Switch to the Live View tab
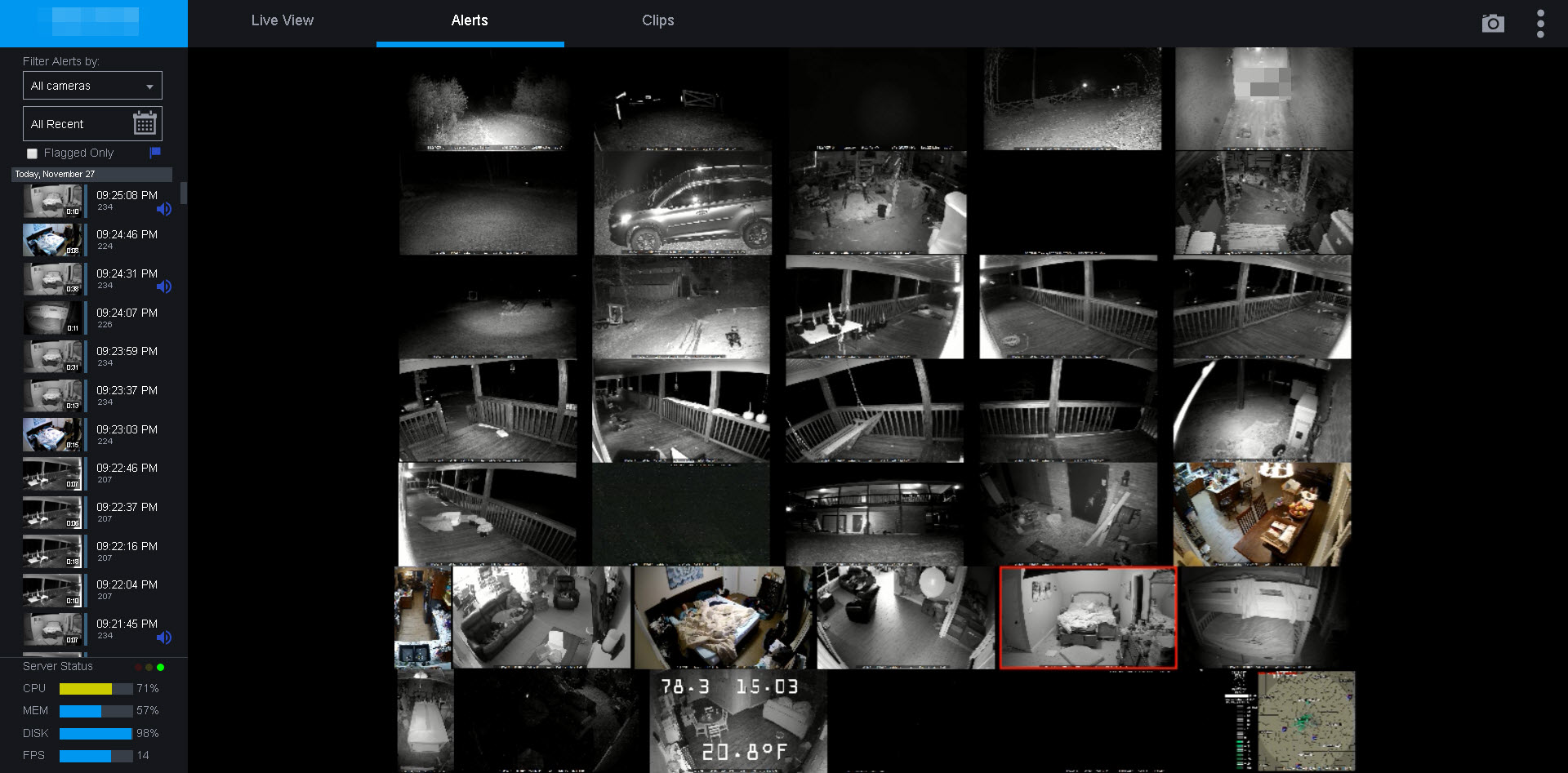Viewport: 1568px width, 773px height. [x=282, y=21]
